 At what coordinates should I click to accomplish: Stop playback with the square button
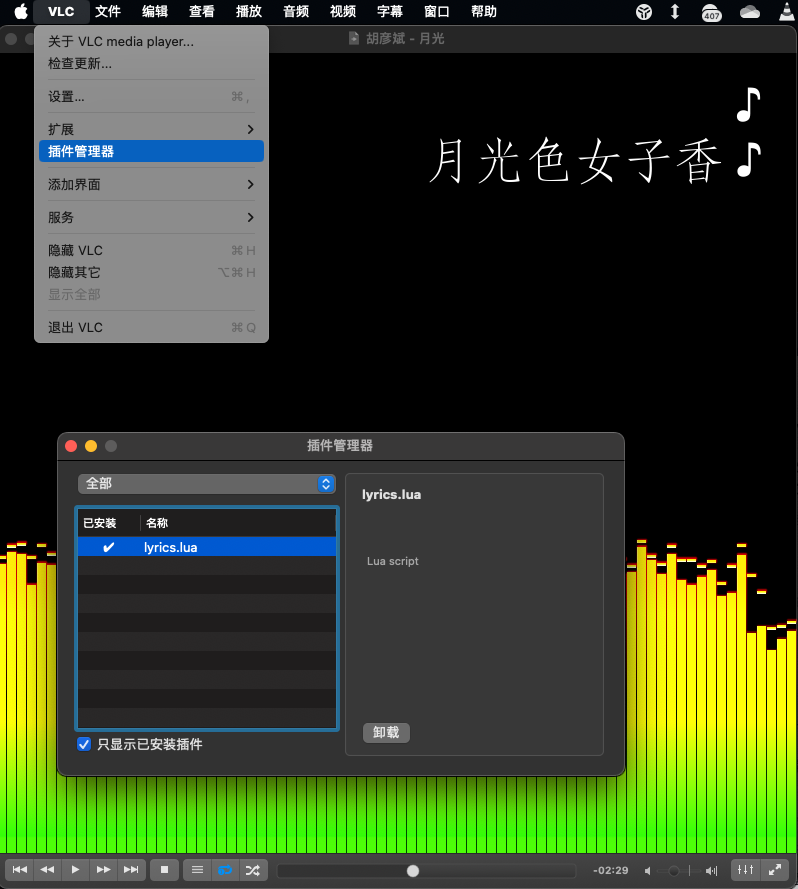coord(164,869)
